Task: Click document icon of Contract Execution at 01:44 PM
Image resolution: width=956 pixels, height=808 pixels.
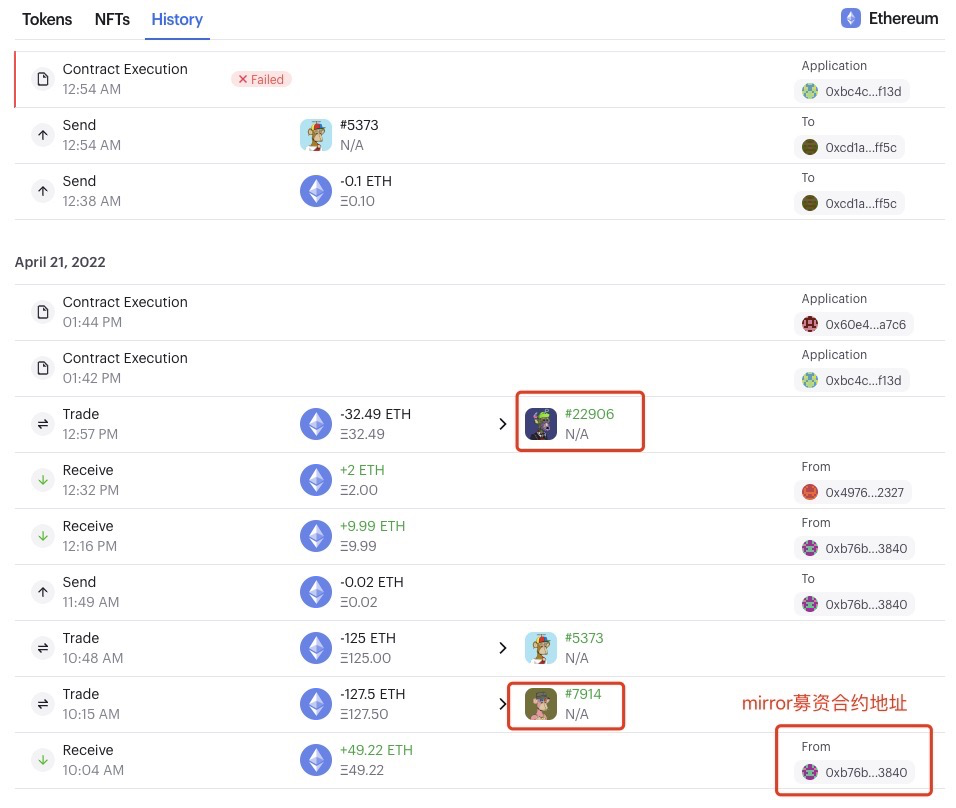Action: [43, 312]
